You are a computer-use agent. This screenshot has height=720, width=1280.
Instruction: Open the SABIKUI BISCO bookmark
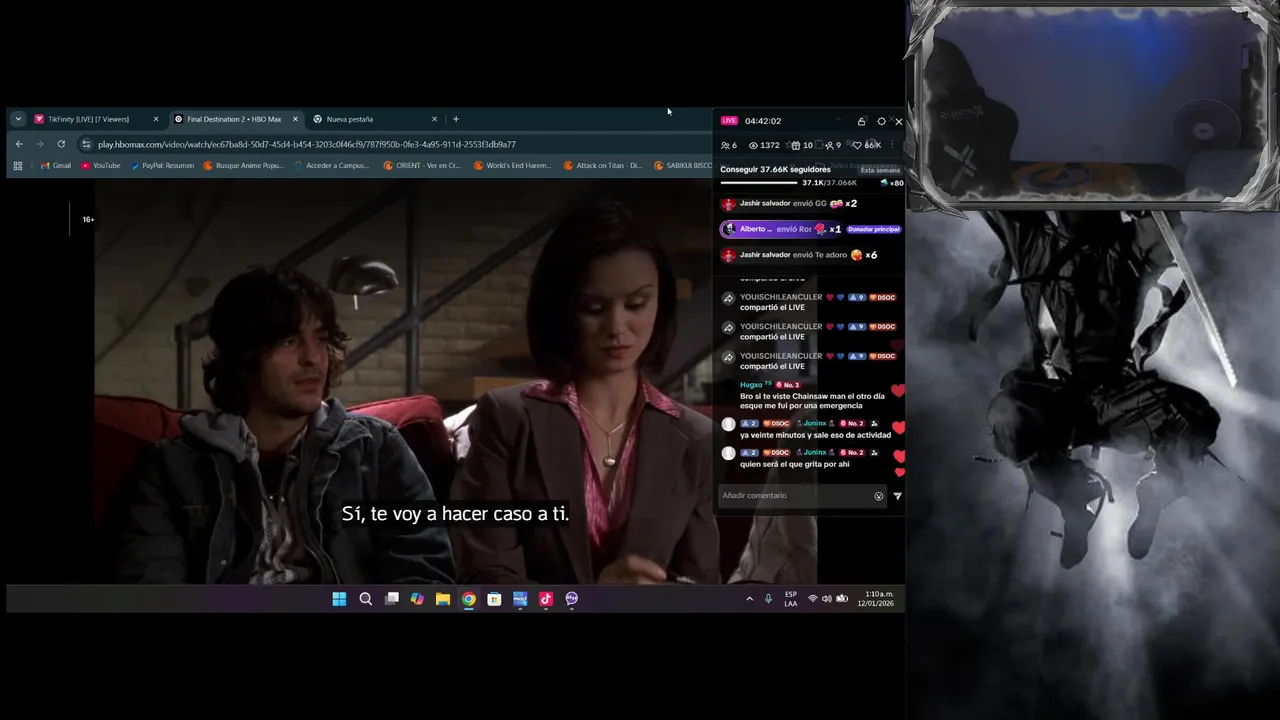point(683,166)
